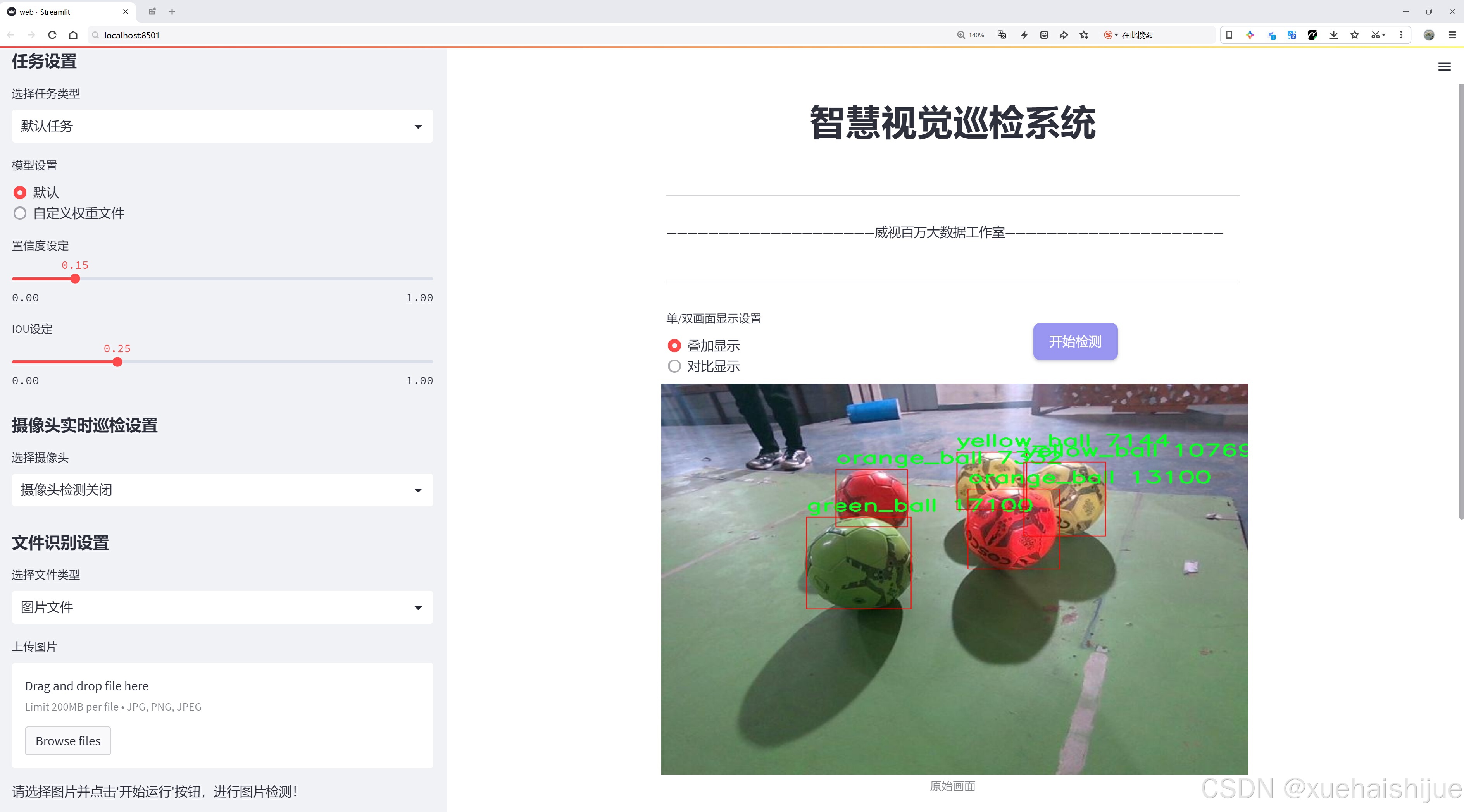
Task: Click the 原始画面 image caption
Action: pyautogui.click(x=952, y=786)
